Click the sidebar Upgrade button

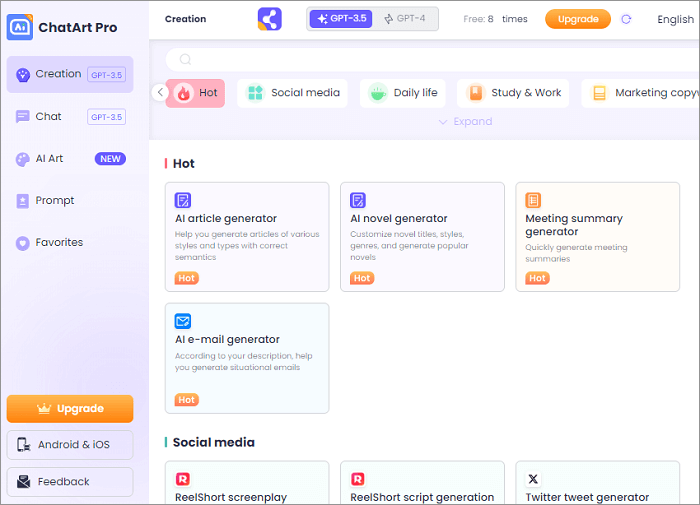click(70, 409)
